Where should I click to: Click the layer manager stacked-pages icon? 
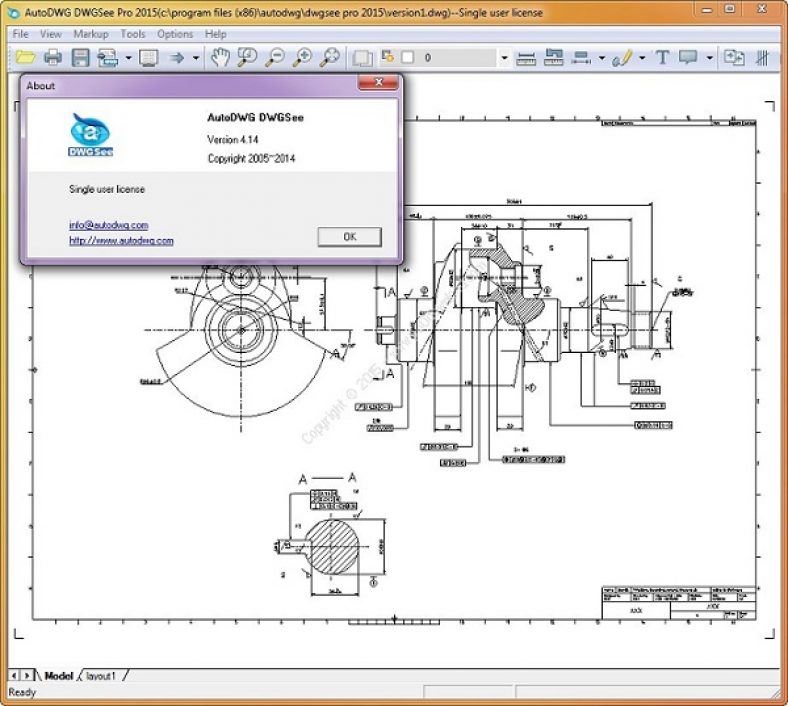[362, 58]
